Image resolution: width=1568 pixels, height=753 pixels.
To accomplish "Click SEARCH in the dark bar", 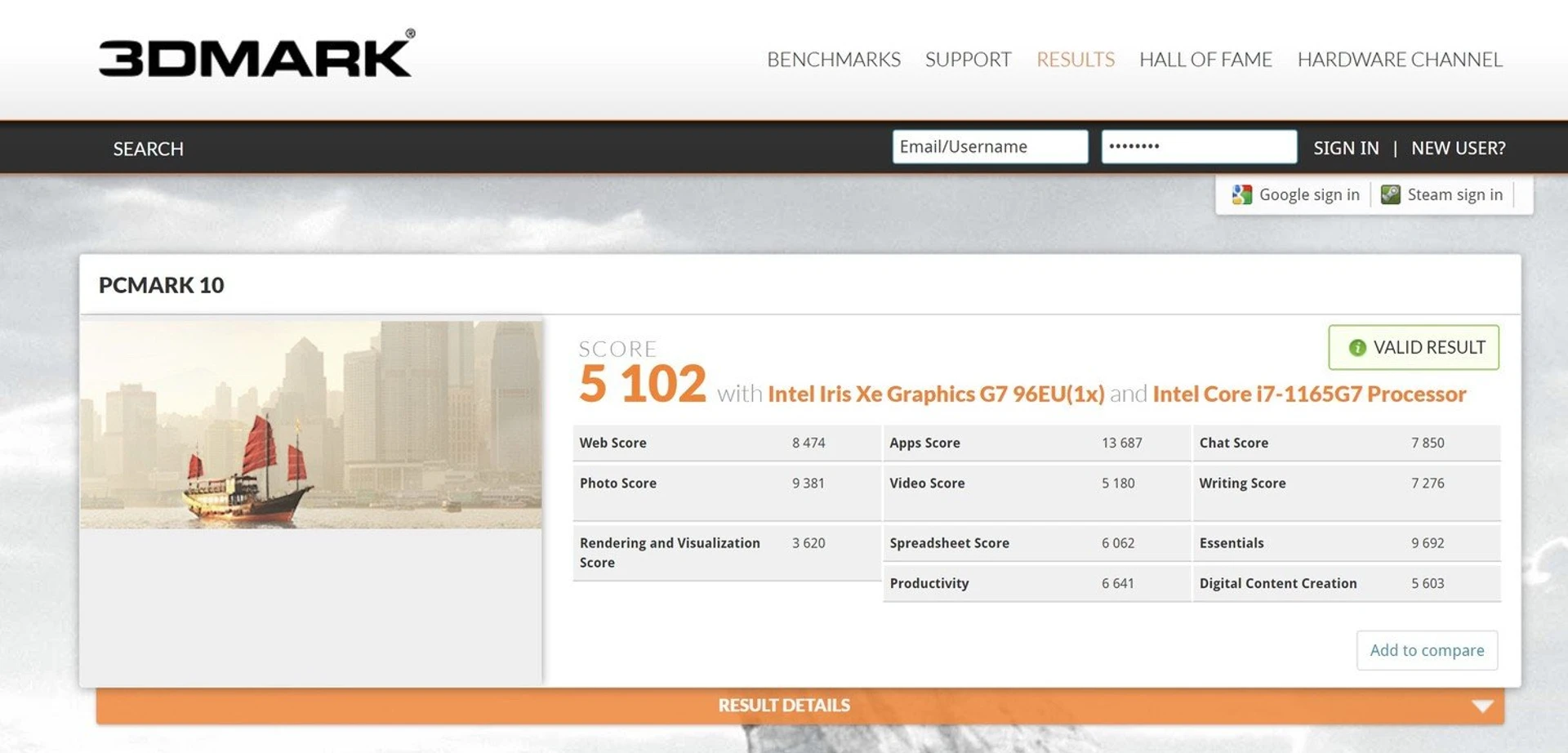I will click(148, 149).
